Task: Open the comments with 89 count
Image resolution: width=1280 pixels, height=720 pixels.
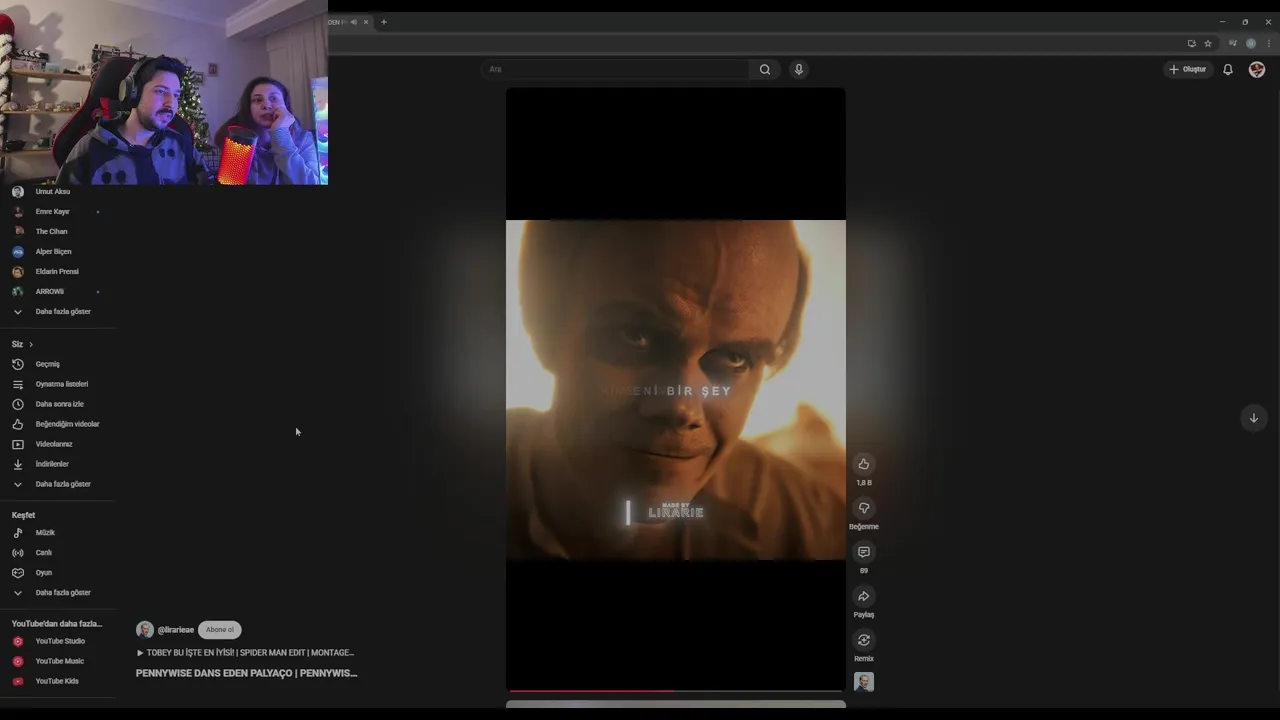Action: [x=864, y=552]
